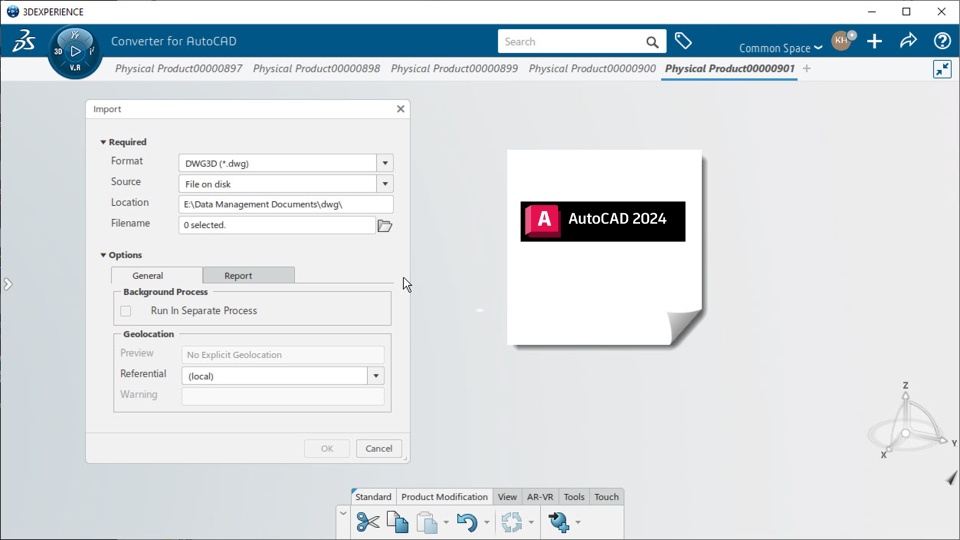960x540 pixels.
Task: Open Paste options arrow
Action: pyautogui.click(x=446, y=522)
